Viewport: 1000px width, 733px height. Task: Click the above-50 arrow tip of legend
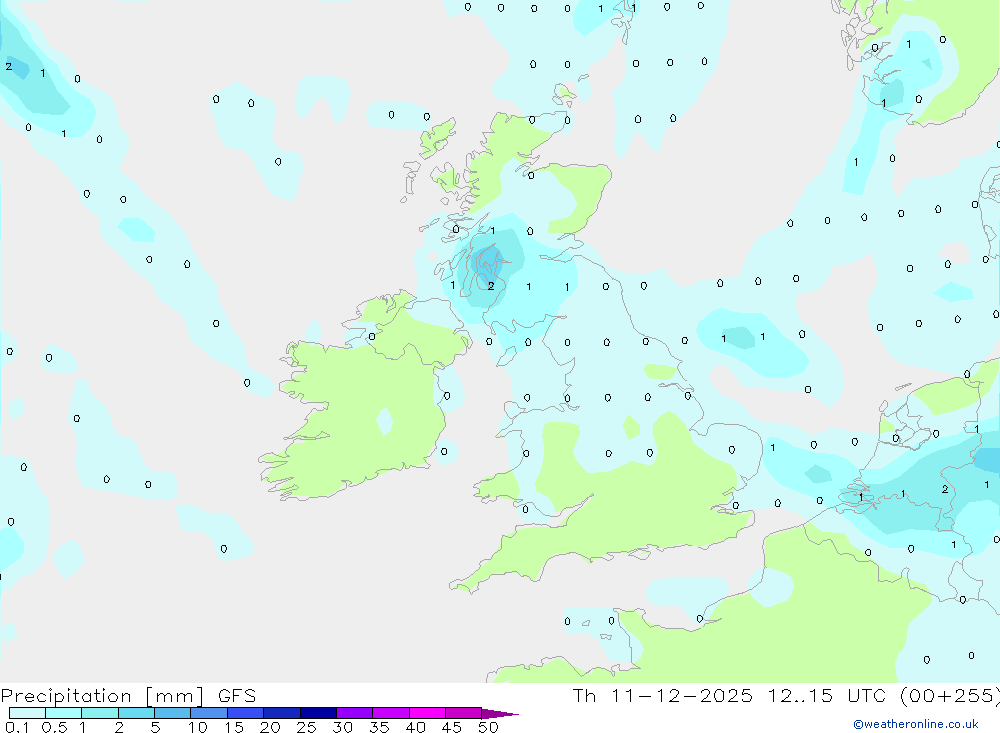(500, 714)
